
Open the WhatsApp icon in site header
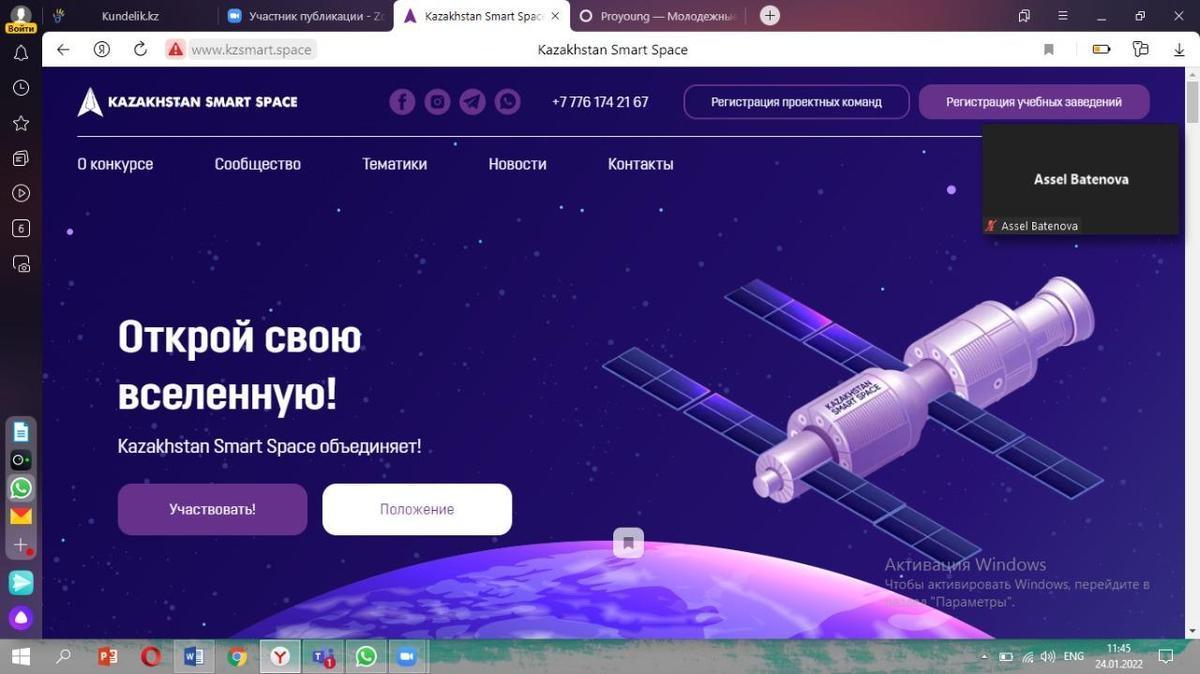[x=508, y=102]
